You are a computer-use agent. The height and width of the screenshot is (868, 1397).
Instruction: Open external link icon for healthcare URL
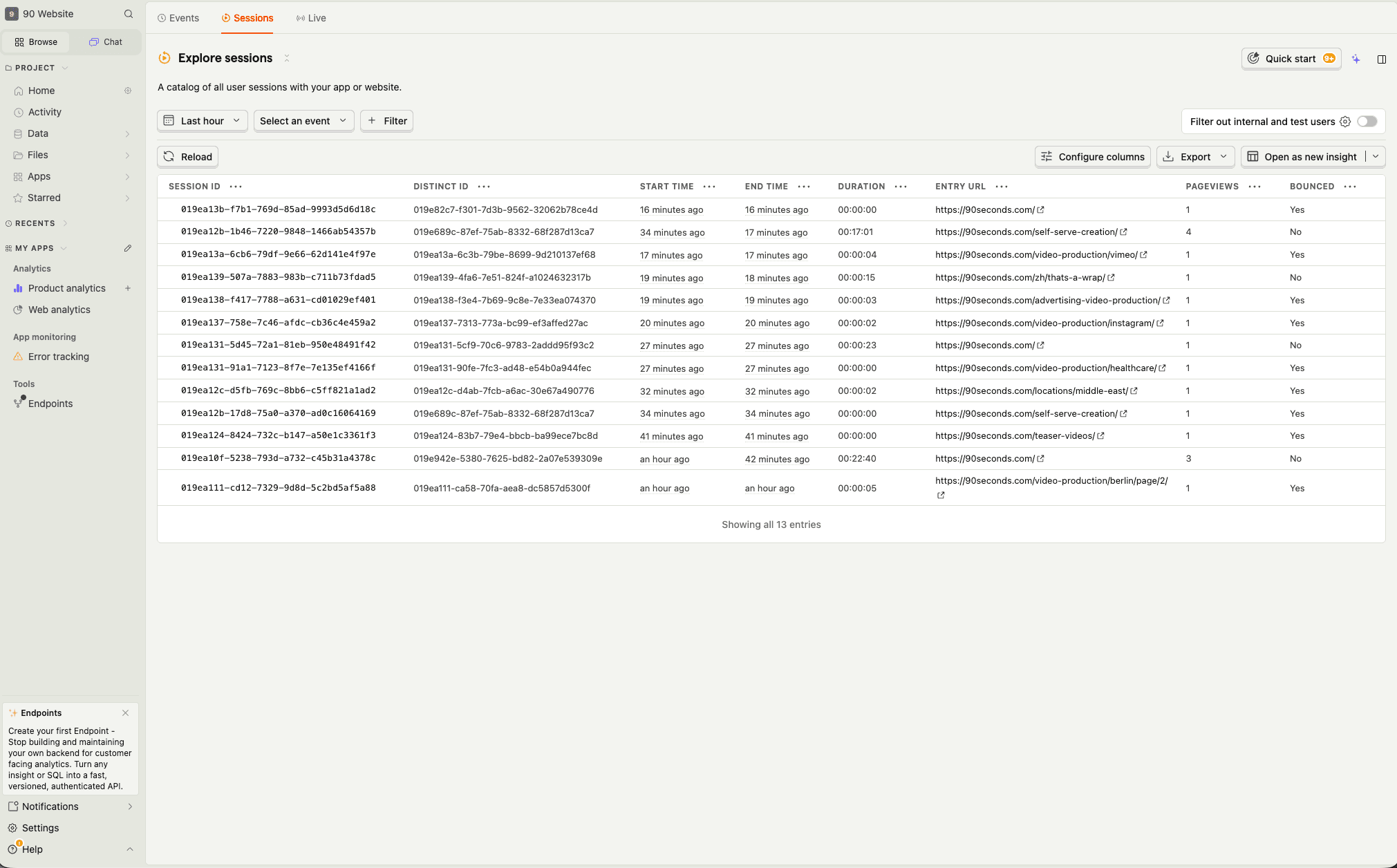click(x=1162, y=368)
